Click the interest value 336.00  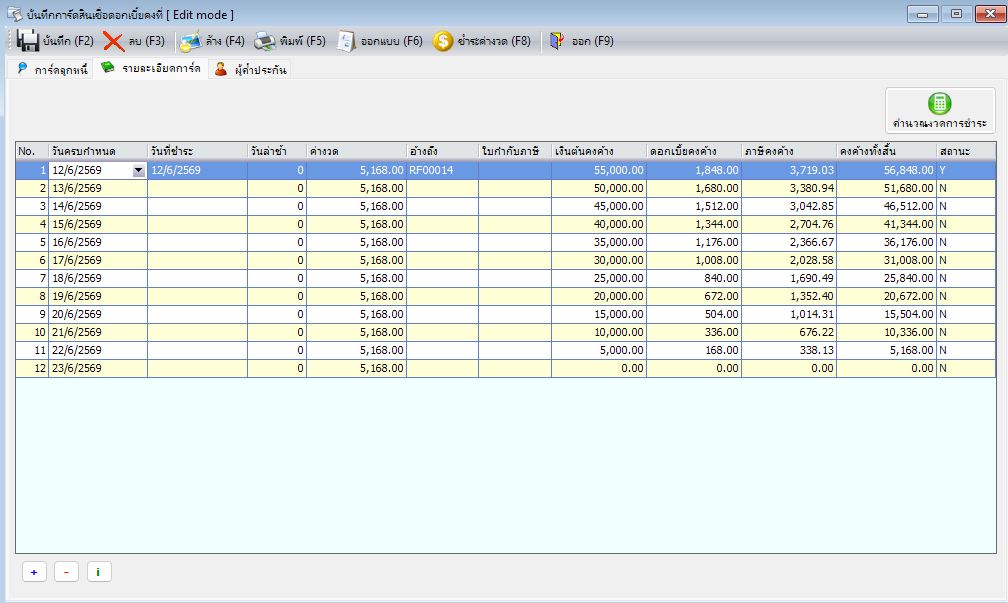point(694,332)
